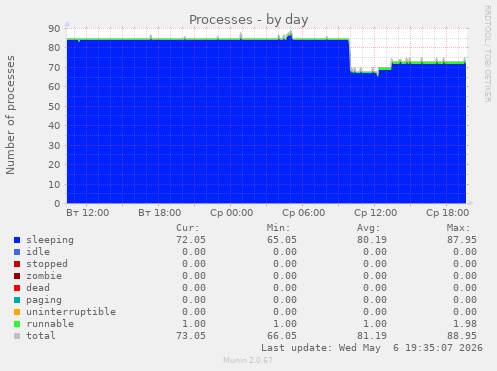The width and height of the screenshot is (497, 371).
Task: Click sleeping minimum value 65.05
Action: pyautogui.click(x=282, y=240)
